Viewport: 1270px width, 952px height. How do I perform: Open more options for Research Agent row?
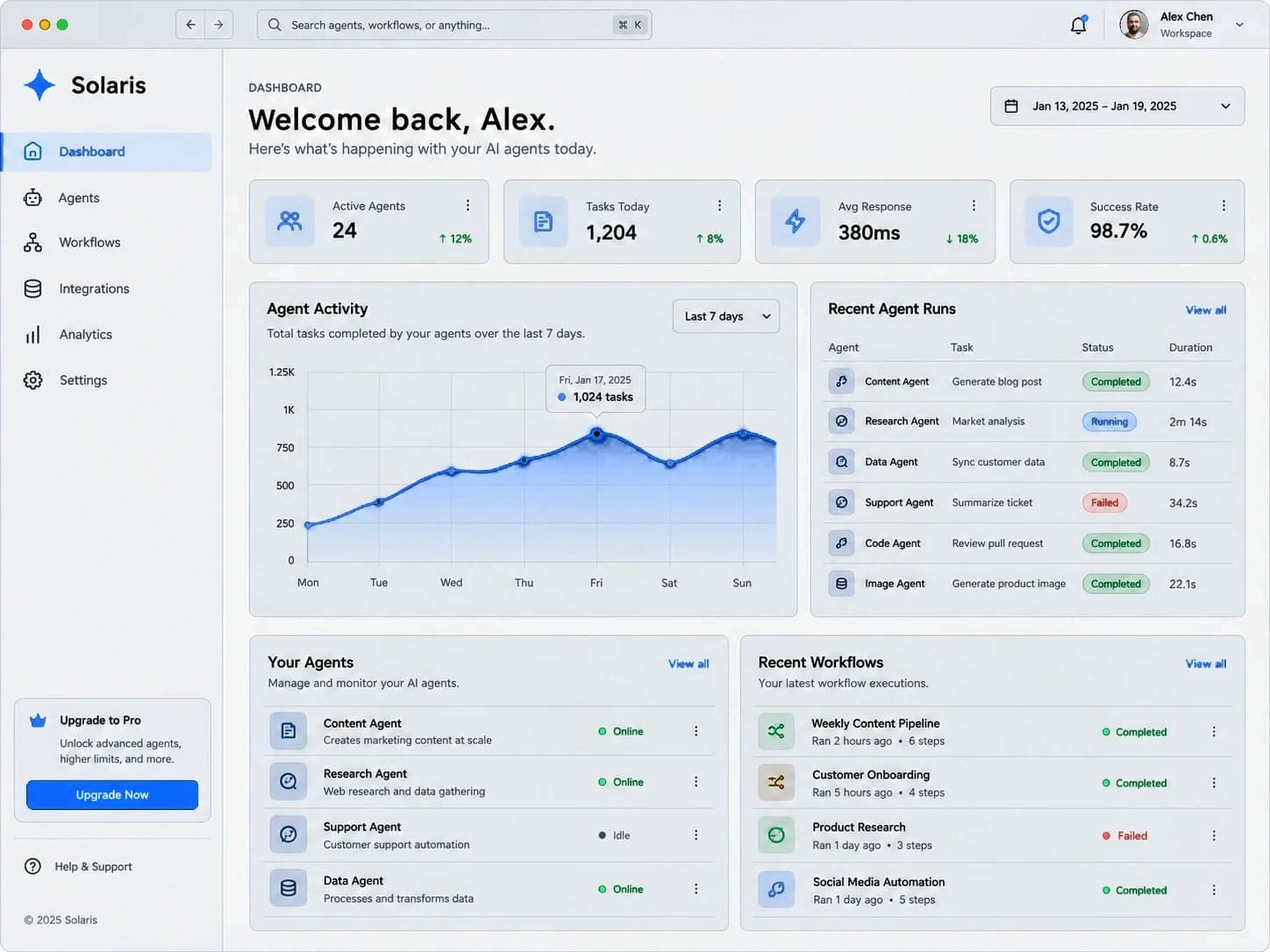coord(696,782)
